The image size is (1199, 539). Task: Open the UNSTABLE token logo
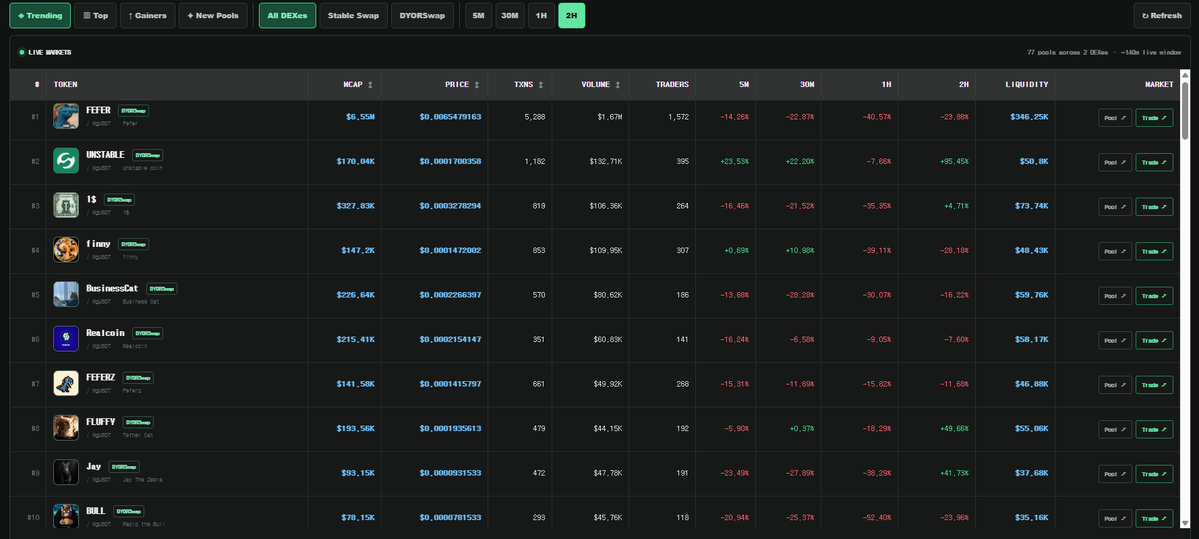pos(66,161)
